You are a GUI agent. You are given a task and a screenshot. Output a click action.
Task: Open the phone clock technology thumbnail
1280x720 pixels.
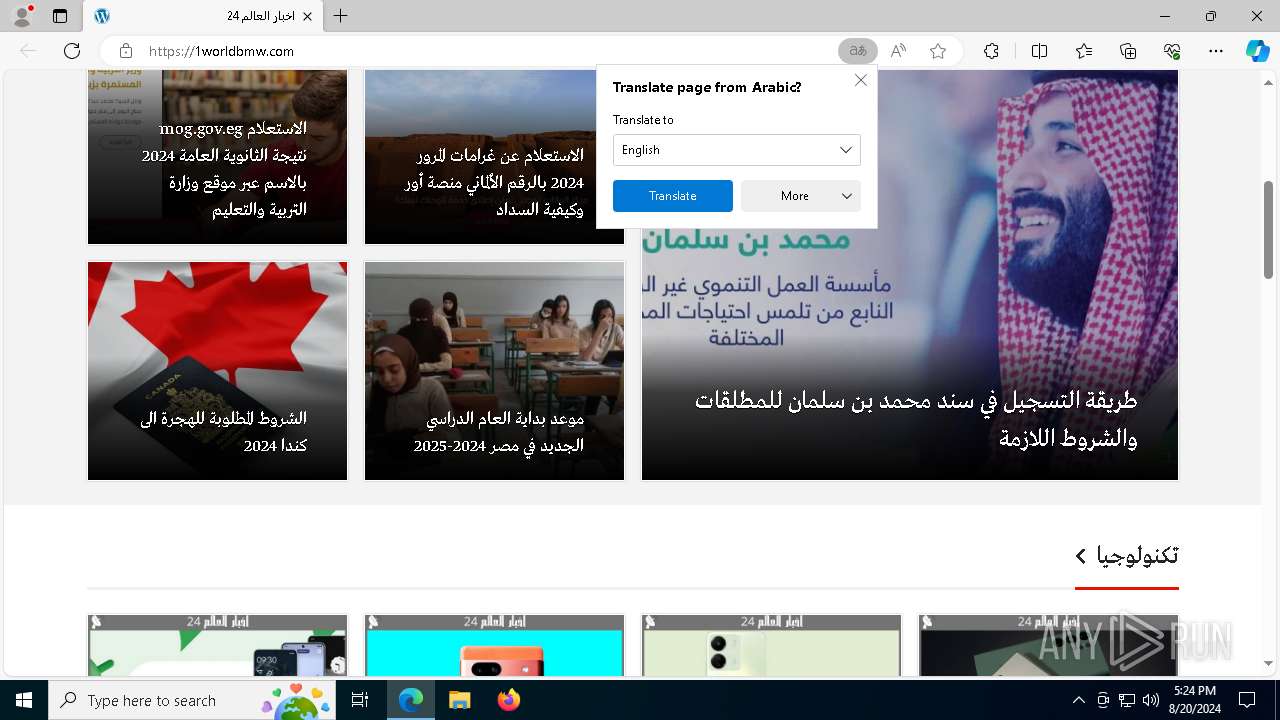tap(217, 645)
